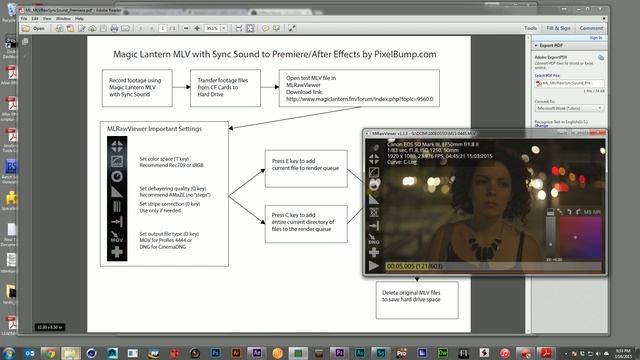Screen dimensions: 640x360
Task: Open the View menu in Adobe Reader
Action: pos(47,19)
